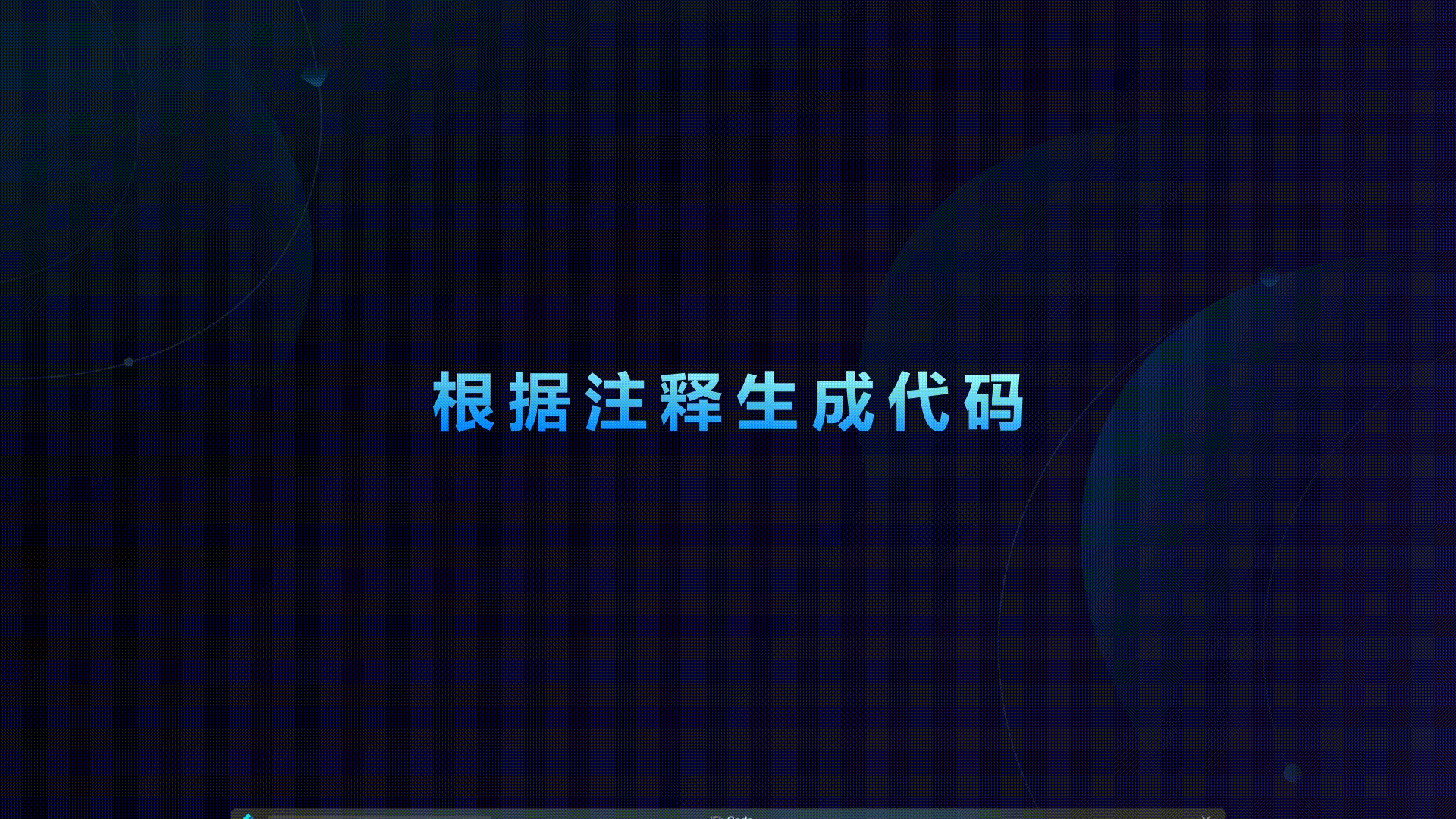Image resolution: width=1456 pixels, height=819 pixels.
Task: Click the character 代 in the title
Action: click(x=918, y=402)
